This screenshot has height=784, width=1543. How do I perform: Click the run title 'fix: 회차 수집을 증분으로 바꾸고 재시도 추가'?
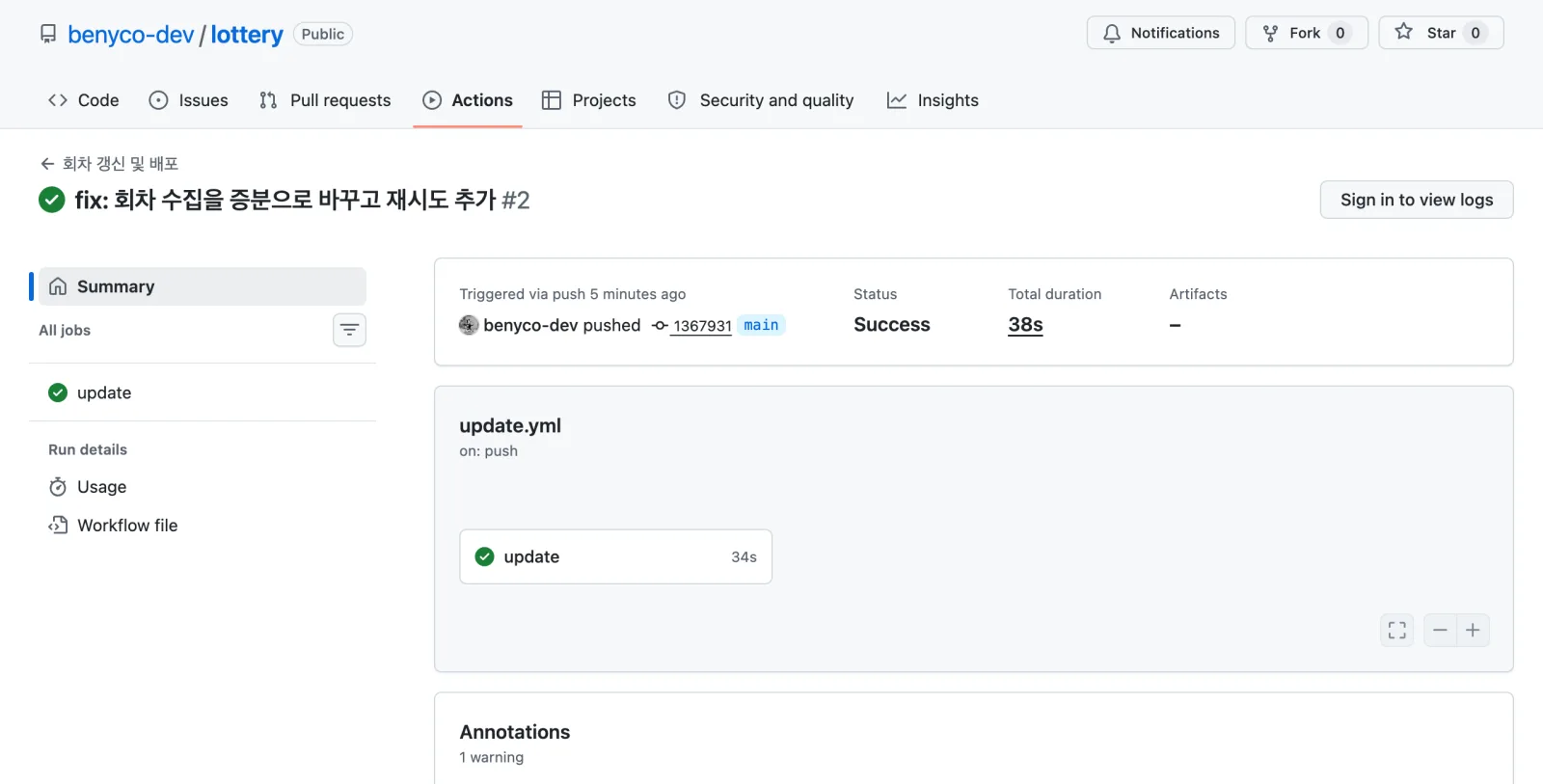point(285,200)
